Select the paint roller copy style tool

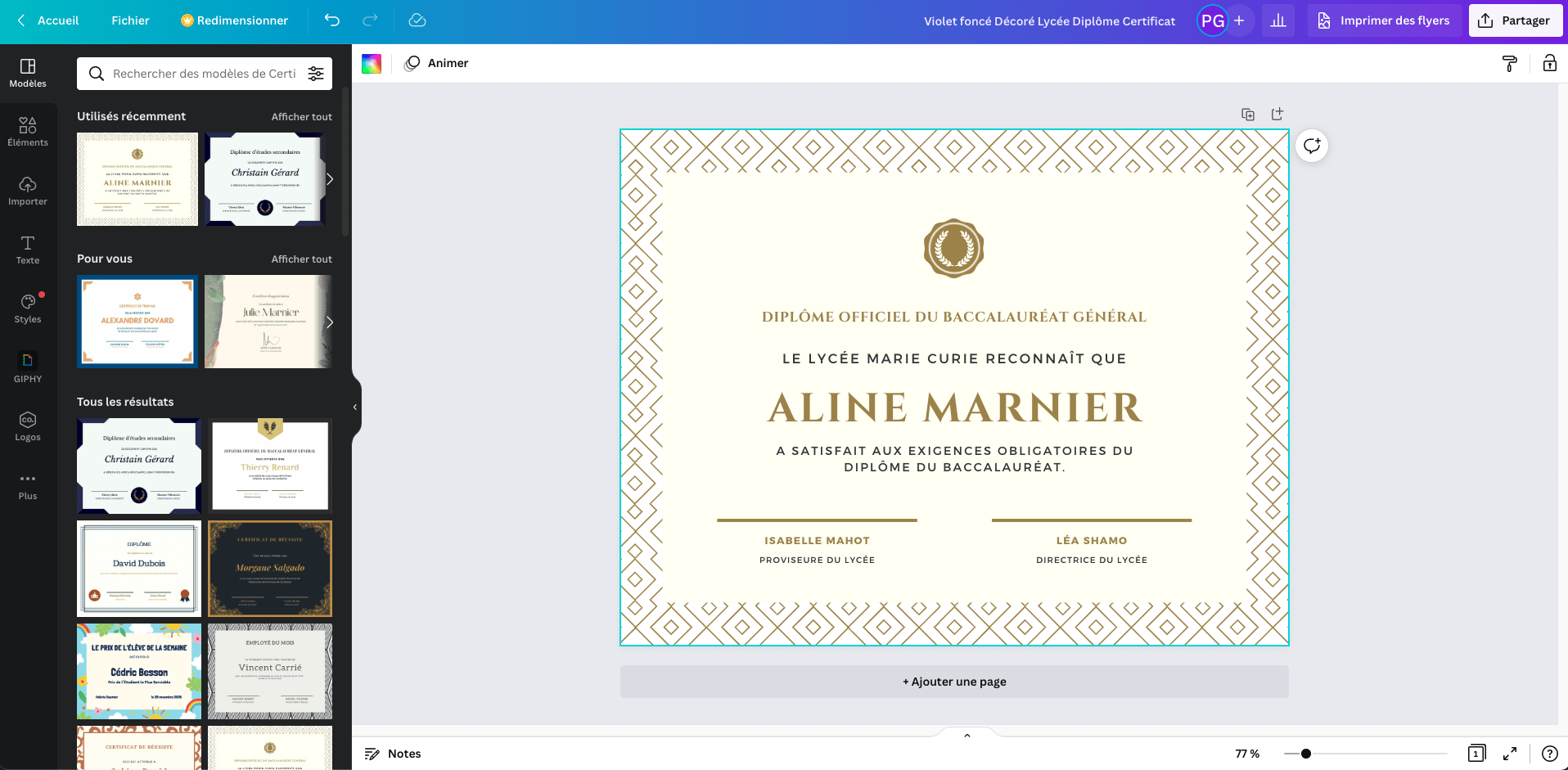coord(1509,63)
